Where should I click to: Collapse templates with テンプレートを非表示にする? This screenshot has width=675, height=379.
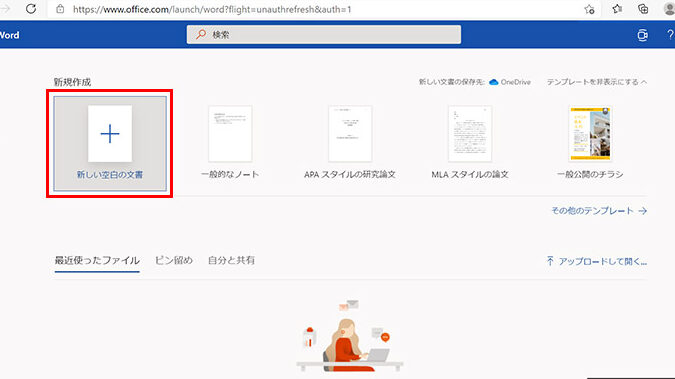[597, 82]
